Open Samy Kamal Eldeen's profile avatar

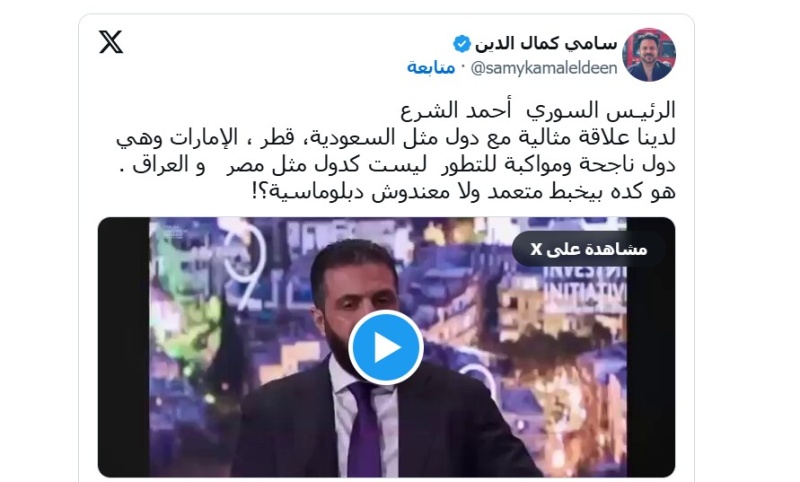649,55
